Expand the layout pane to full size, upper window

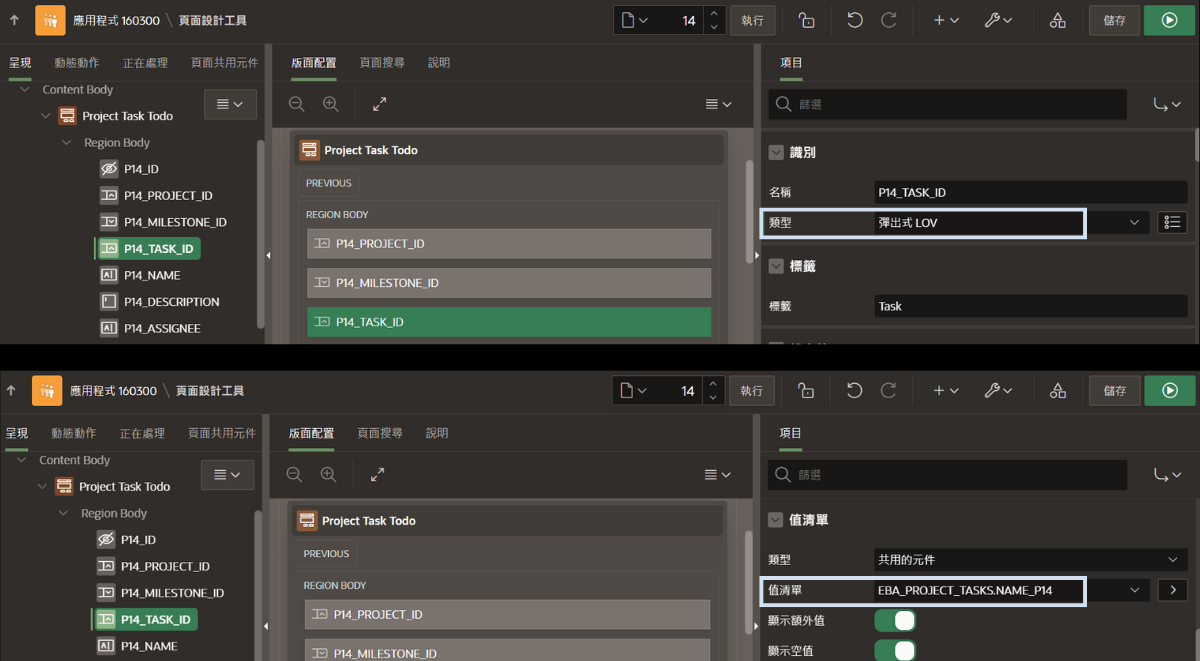pos(379,104)
